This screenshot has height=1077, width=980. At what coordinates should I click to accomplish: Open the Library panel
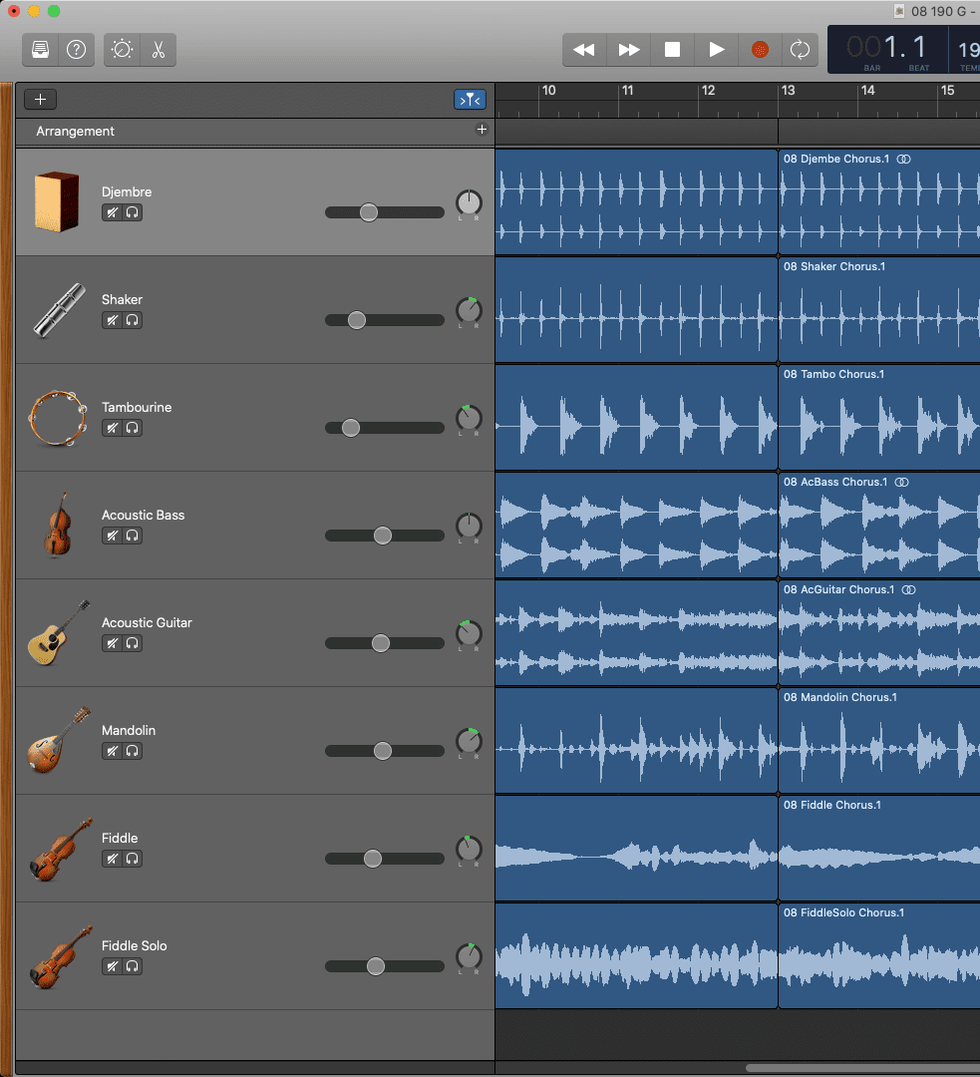41,49
